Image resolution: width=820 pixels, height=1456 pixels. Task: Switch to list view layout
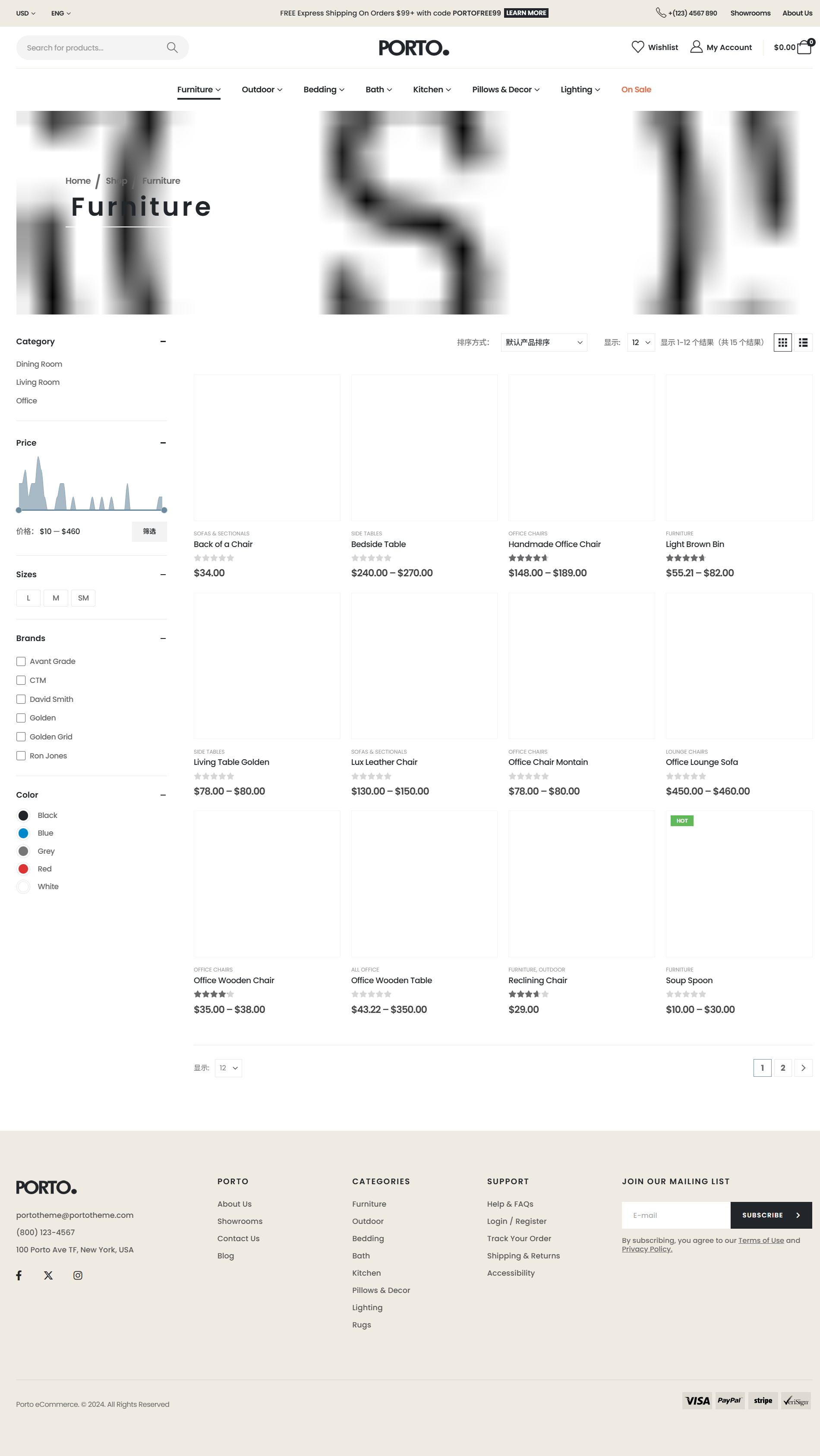click(x=802, y=343)
